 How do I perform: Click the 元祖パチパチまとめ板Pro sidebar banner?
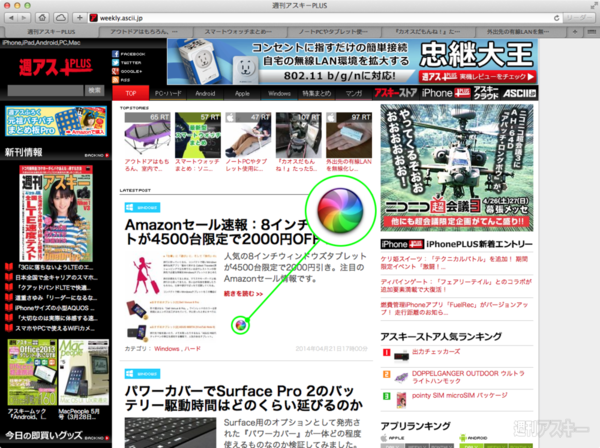click(56, 121)
